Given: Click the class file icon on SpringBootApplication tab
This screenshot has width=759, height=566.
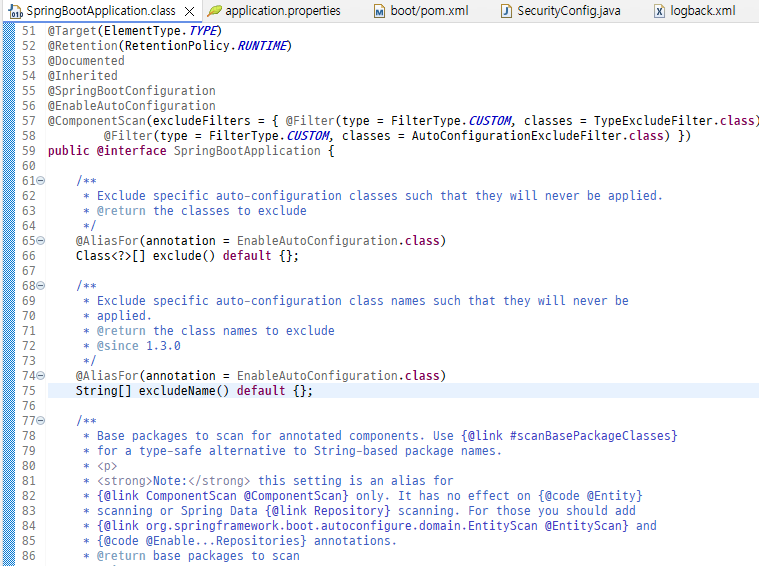Looking at the screenshot, I should click(x=15, y=11).
